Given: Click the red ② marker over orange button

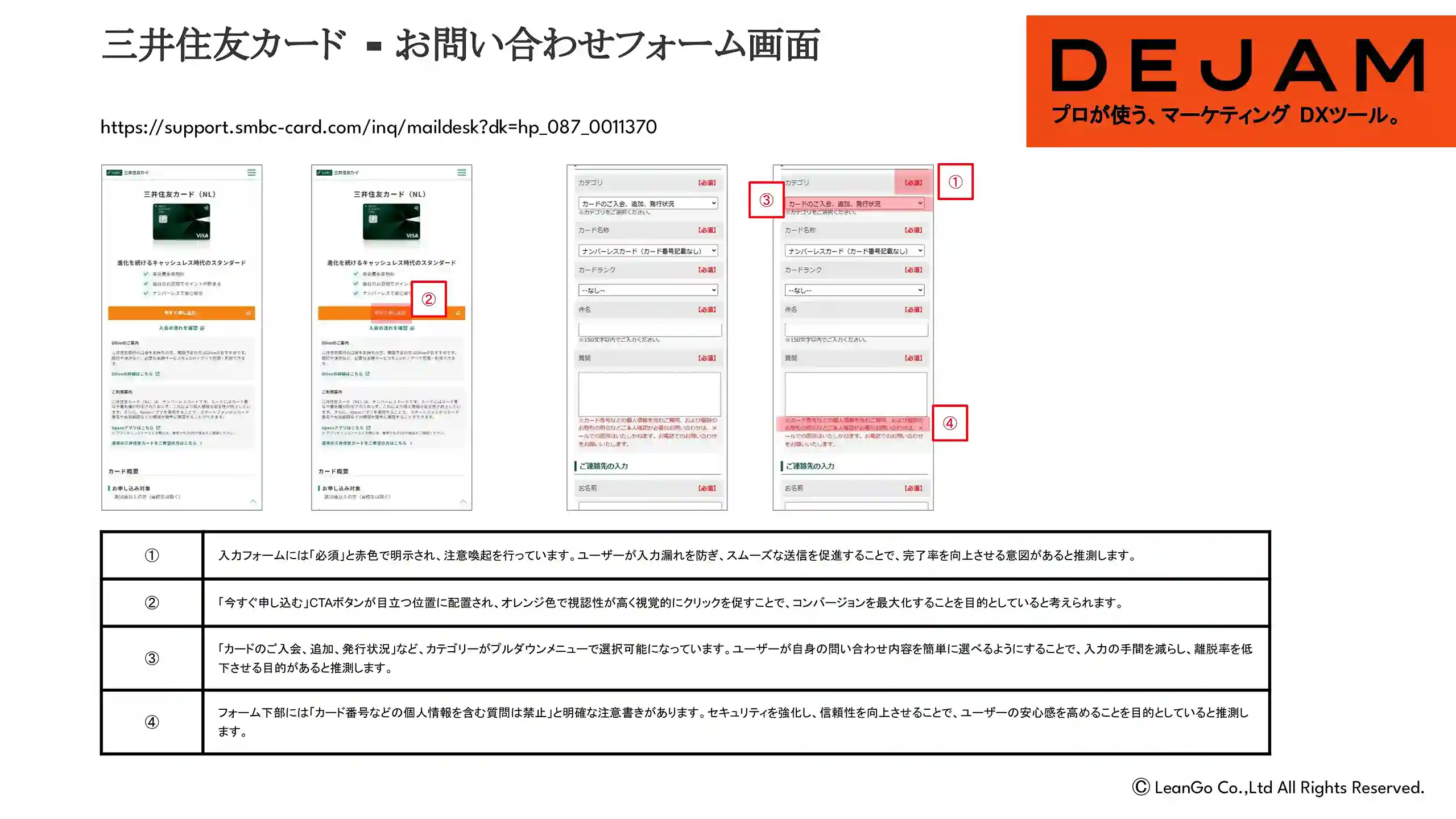Looking at the screenshot, I should 428,299.
